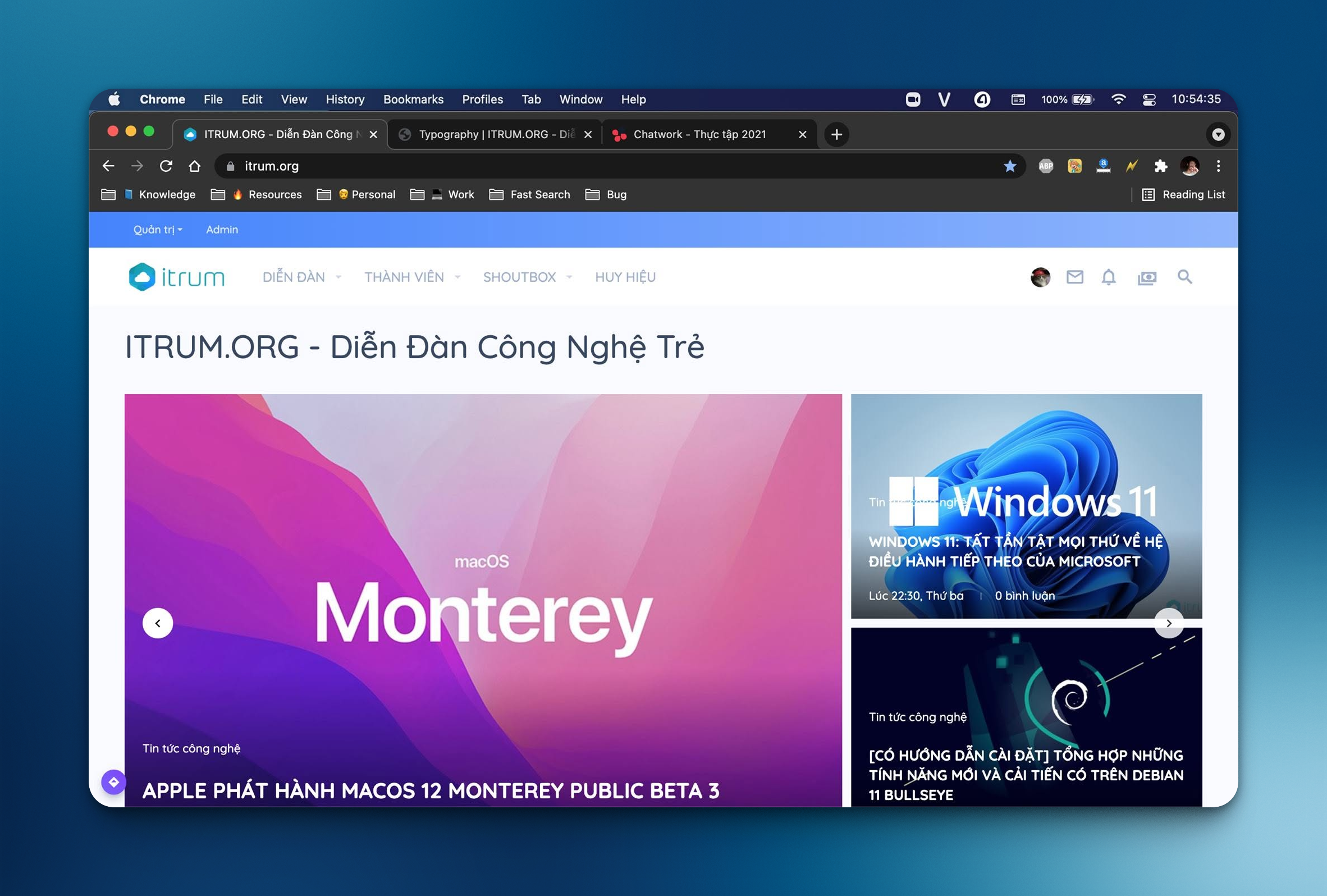
Task: Open the View menu
Action: tap(294, 99)
